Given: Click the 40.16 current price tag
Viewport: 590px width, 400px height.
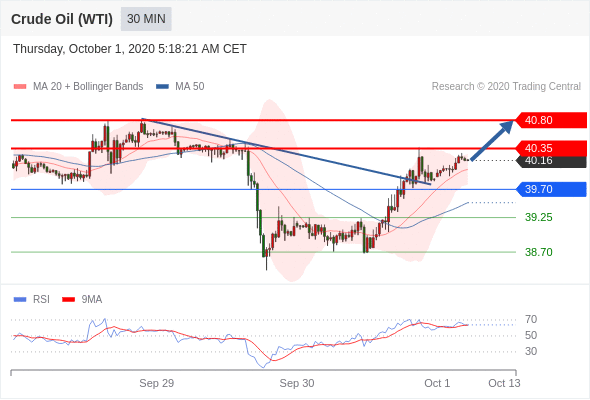Looking at the screenshot, I should coord(551,161).
